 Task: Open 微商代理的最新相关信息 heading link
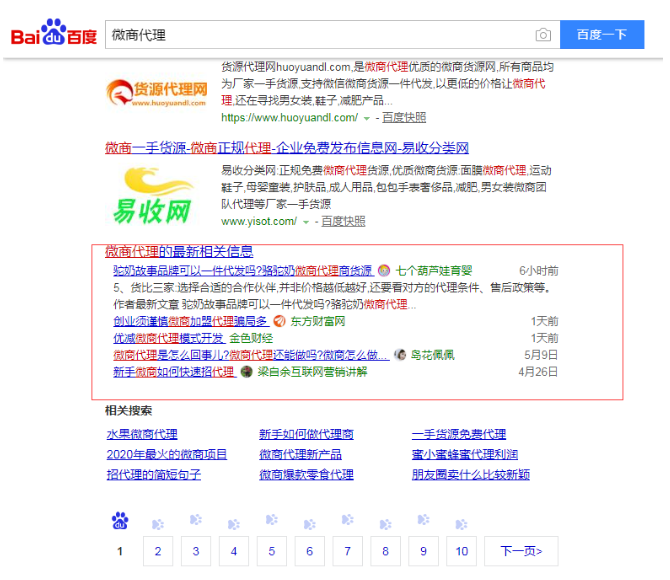179,251
